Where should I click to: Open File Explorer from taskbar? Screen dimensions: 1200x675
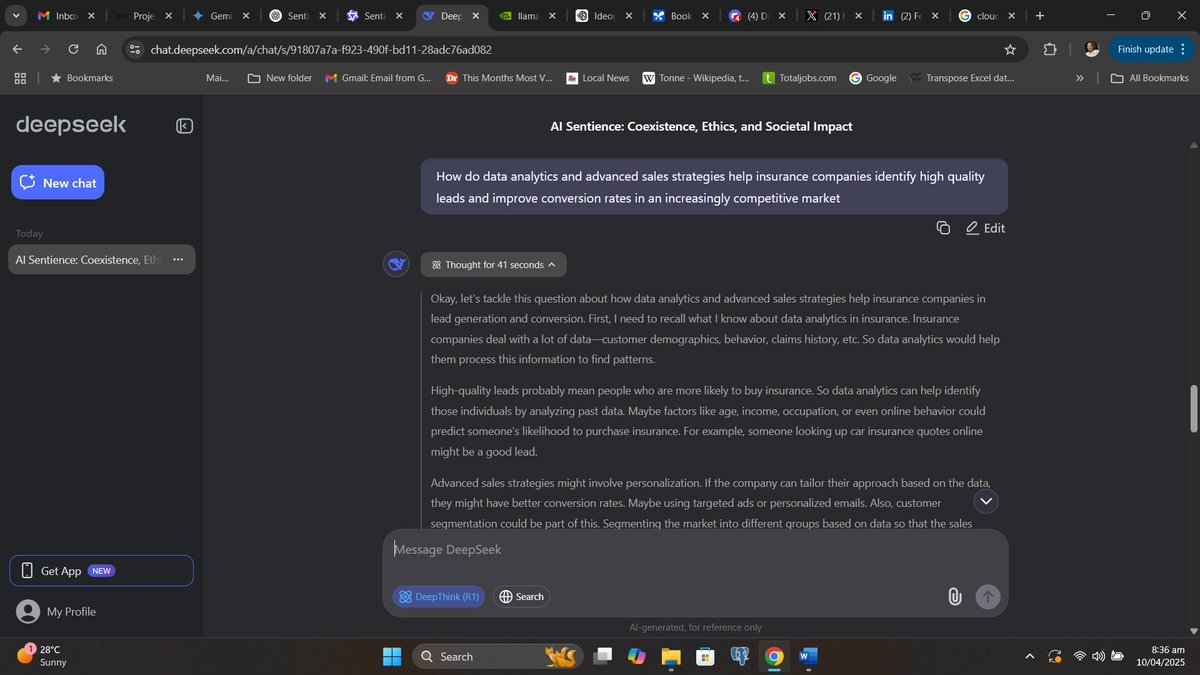coord(671,656)
